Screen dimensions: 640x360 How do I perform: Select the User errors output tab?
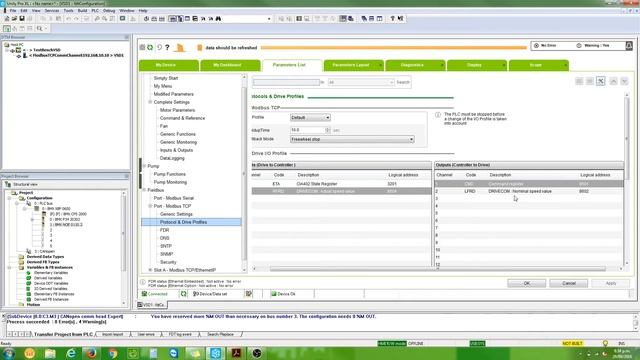146,334
